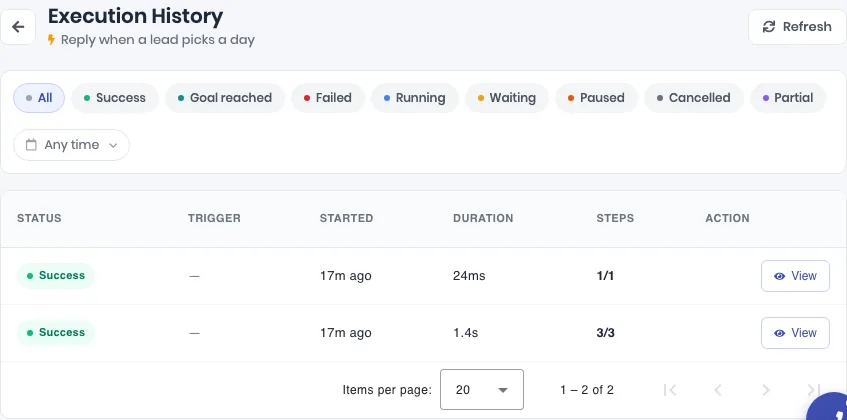Click the 1 – 2 of 2 range label

[587, 390]
